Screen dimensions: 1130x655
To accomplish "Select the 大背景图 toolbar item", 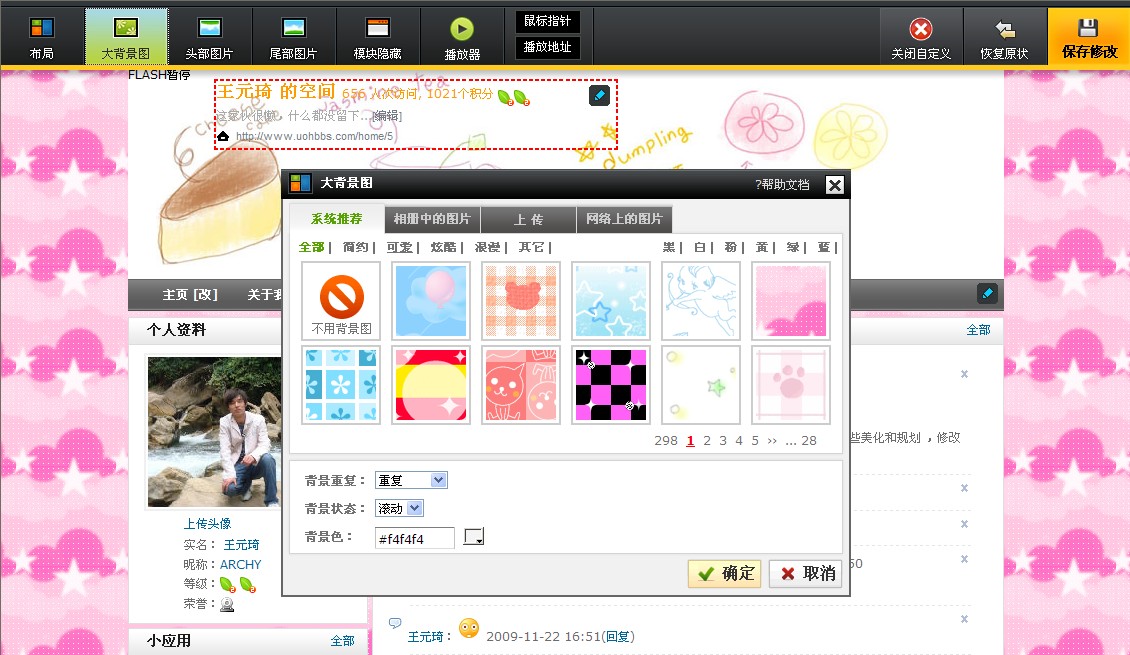I will [126, 37].
